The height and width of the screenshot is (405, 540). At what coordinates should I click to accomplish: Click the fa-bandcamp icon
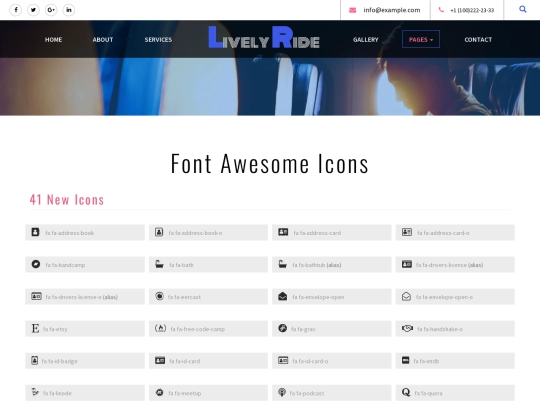pos(36,264)
